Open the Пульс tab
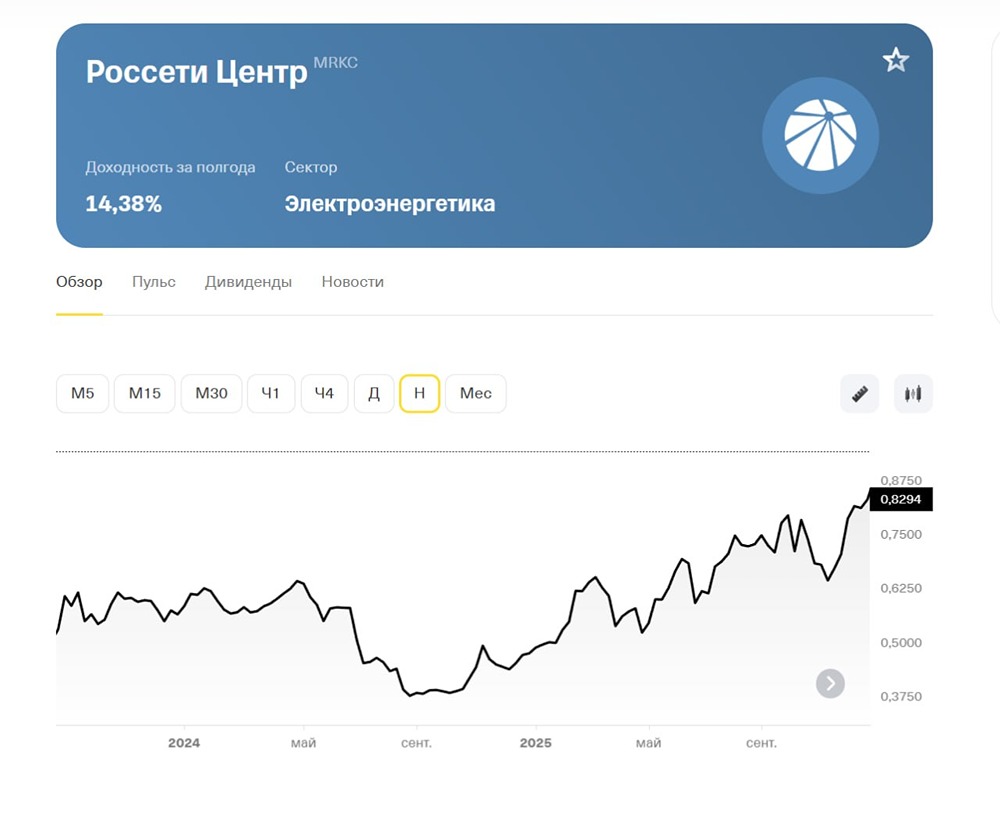Screen dimensions: 1000x813 click(153, 282)
